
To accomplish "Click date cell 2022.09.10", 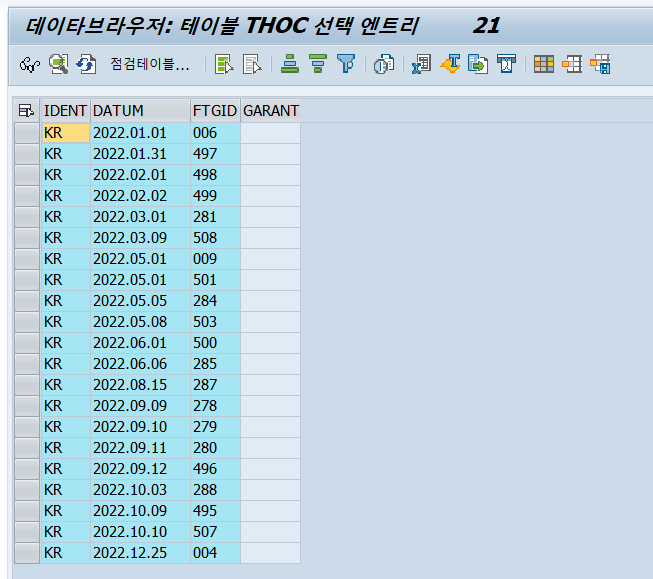I will [x=140, y=427].
